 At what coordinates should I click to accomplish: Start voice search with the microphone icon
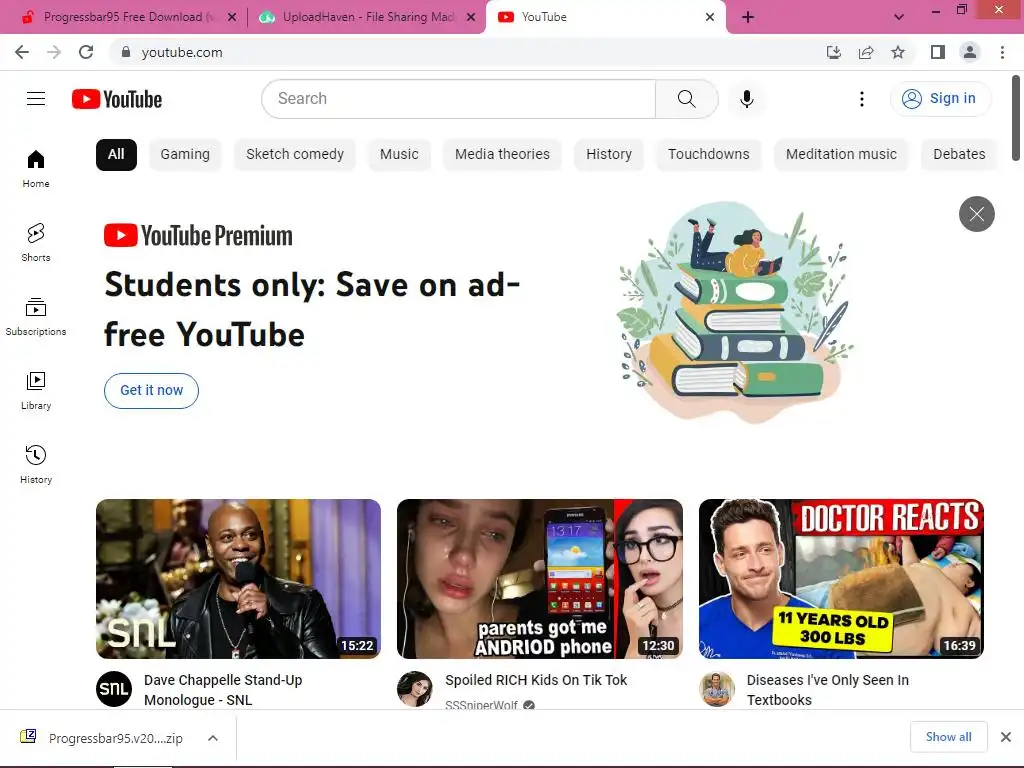[746, 99]
